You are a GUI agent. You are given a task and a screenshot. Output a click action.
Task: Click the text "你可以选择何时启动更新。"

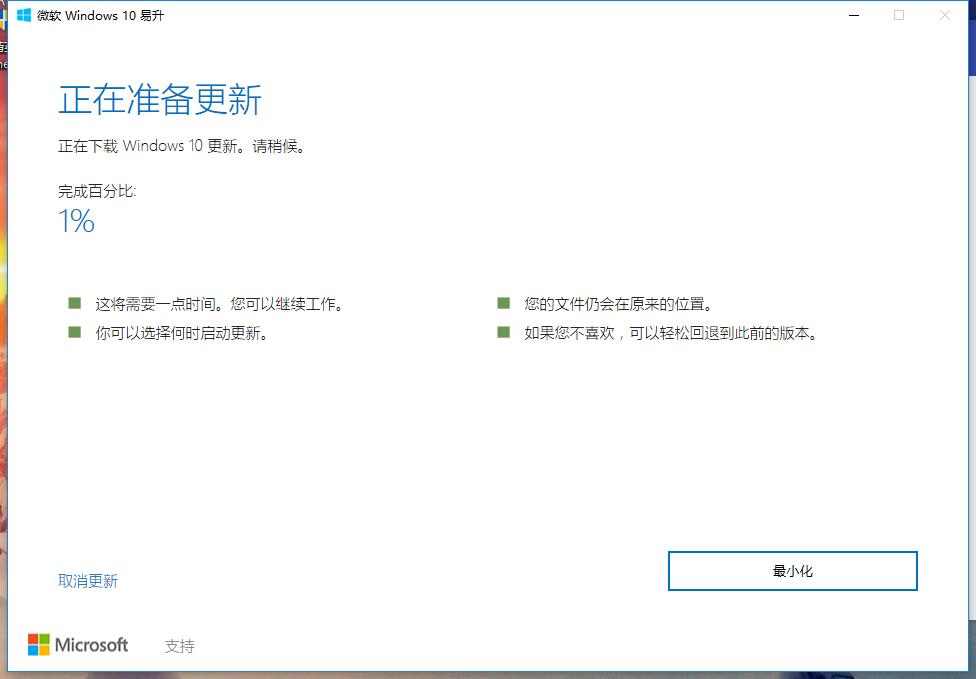181,333
